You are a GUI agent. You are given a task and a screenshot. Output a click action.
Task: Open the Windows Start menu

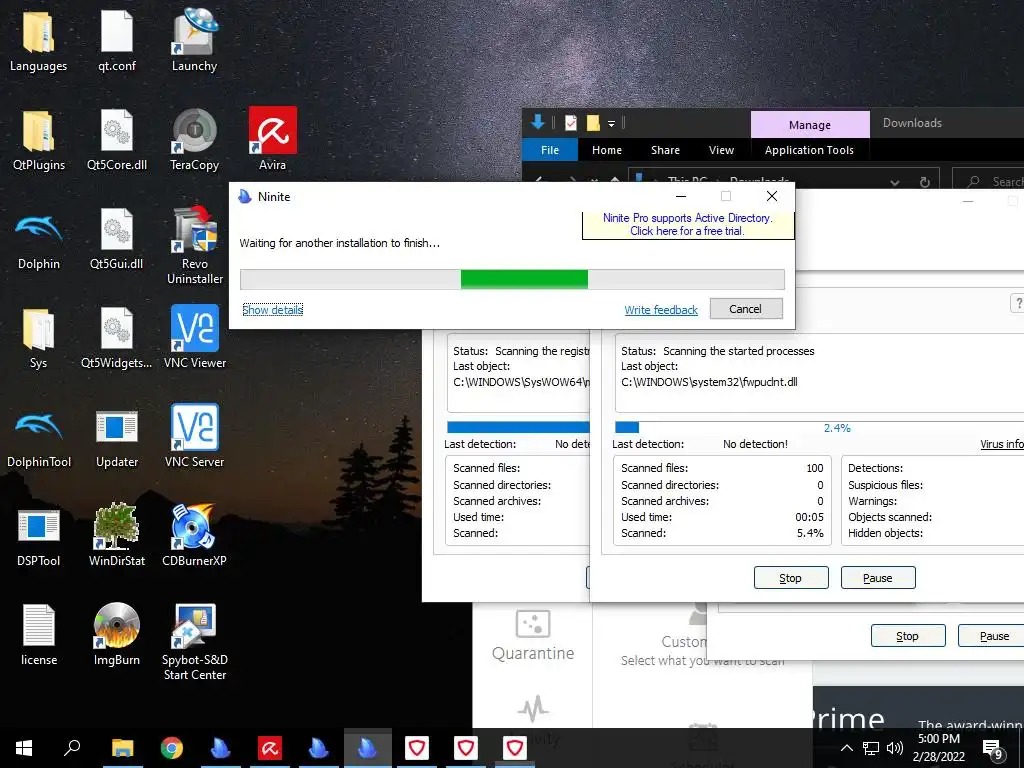pos(24,748)
